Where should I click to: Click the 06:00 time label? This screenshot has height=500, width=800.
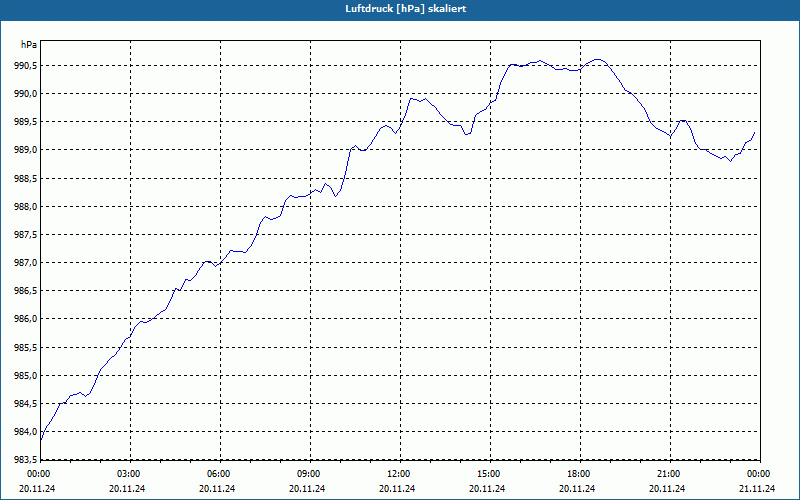220,474
